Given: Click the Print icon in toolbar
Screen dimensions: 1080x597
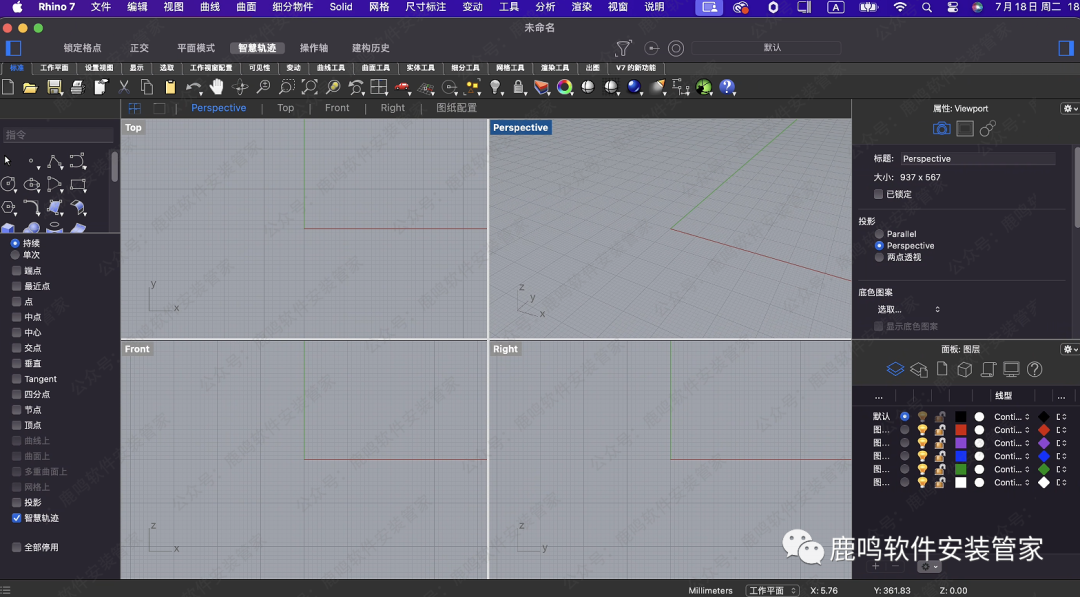Looking at the screenshot, I should [77, 88].
